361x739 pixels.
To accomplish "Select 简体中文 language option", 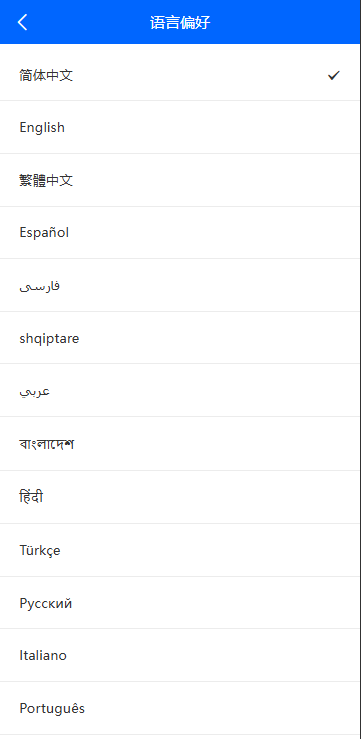I will (180, 75).
